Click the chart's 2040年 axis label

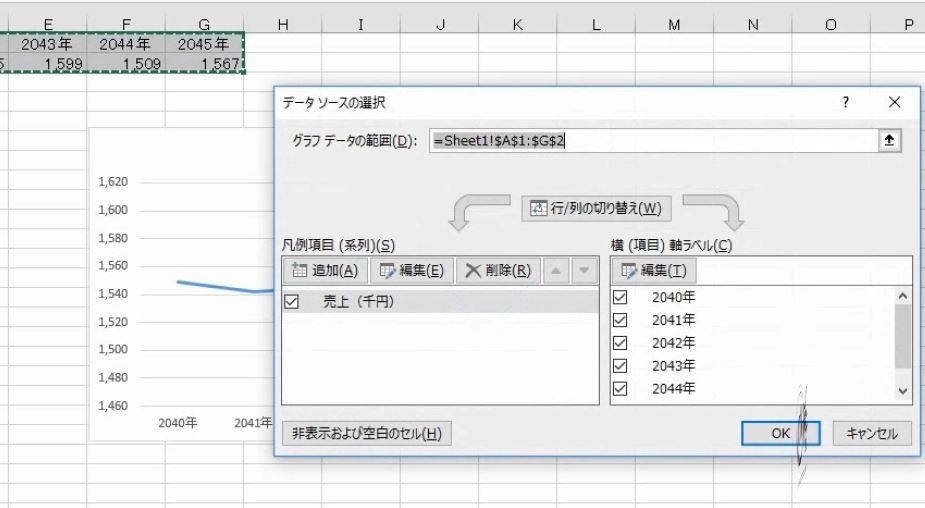(x=178, y=422)
